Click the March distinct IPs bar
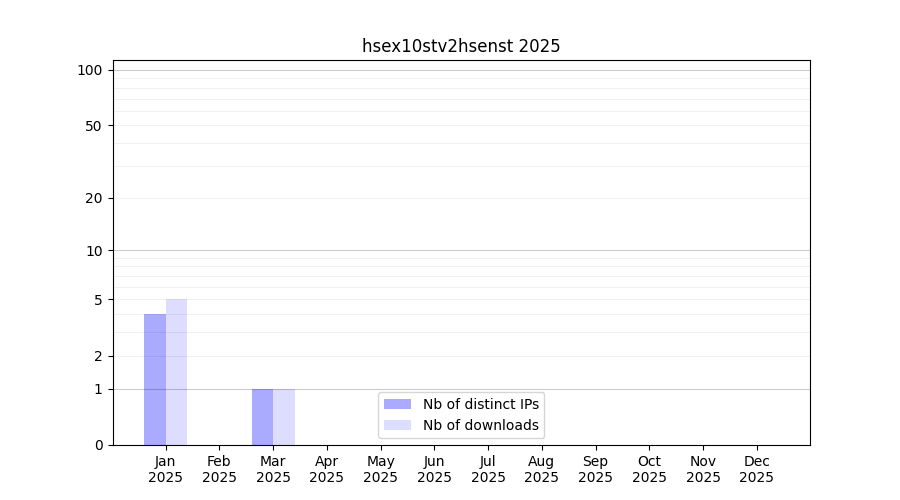Image resolution: width=900 pixels, height=500 pixels. click(262, 417)
